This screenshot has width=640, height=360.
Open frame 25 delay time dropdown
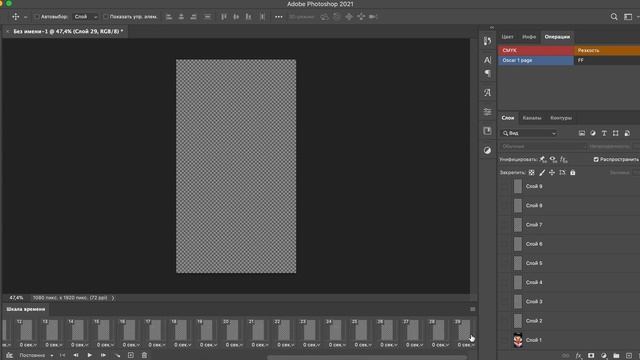pyautogui.click(x=362, y=345)
